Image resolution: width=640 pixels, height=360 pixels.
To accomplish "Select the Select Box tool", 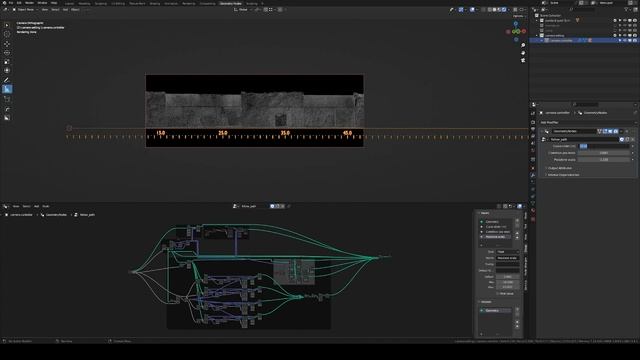I will click(7, 25).
